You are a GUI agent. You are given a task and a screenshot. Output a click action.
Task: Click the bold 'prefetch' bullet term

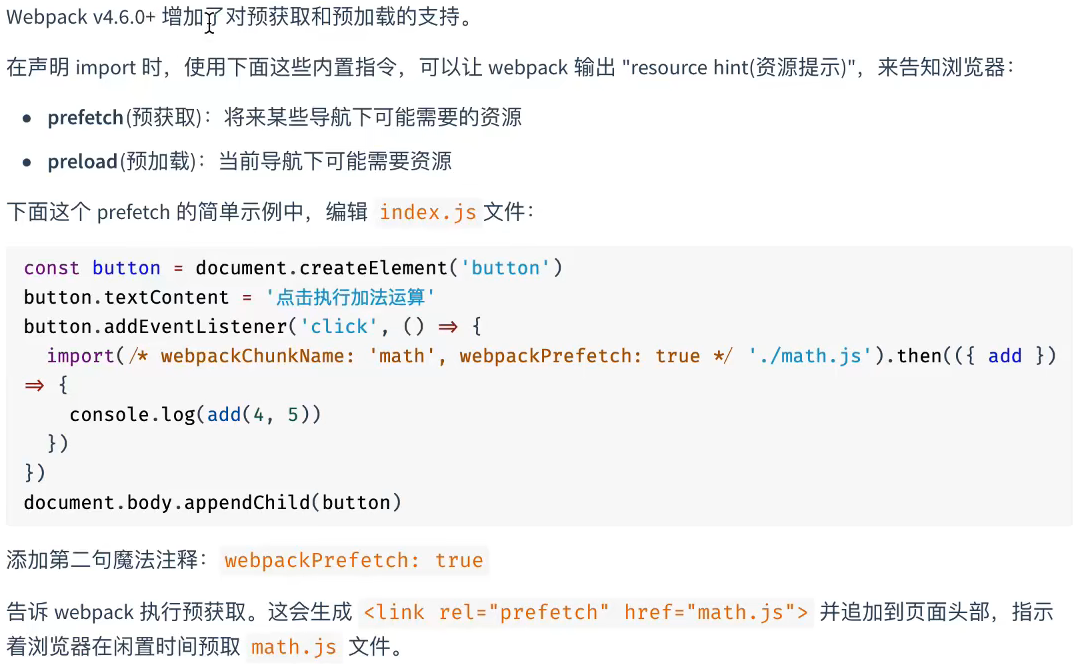click(x=85, y=118)
